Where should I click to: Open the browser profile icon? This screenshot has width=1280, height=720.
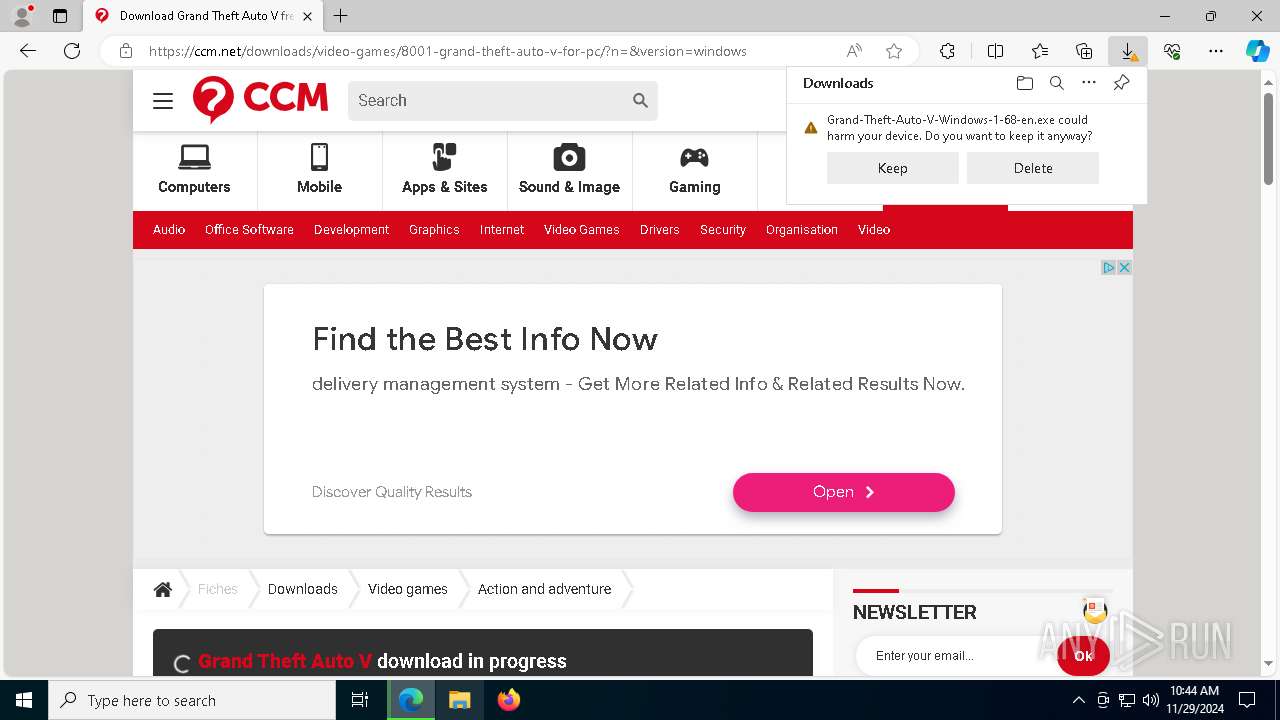point(21,16)
